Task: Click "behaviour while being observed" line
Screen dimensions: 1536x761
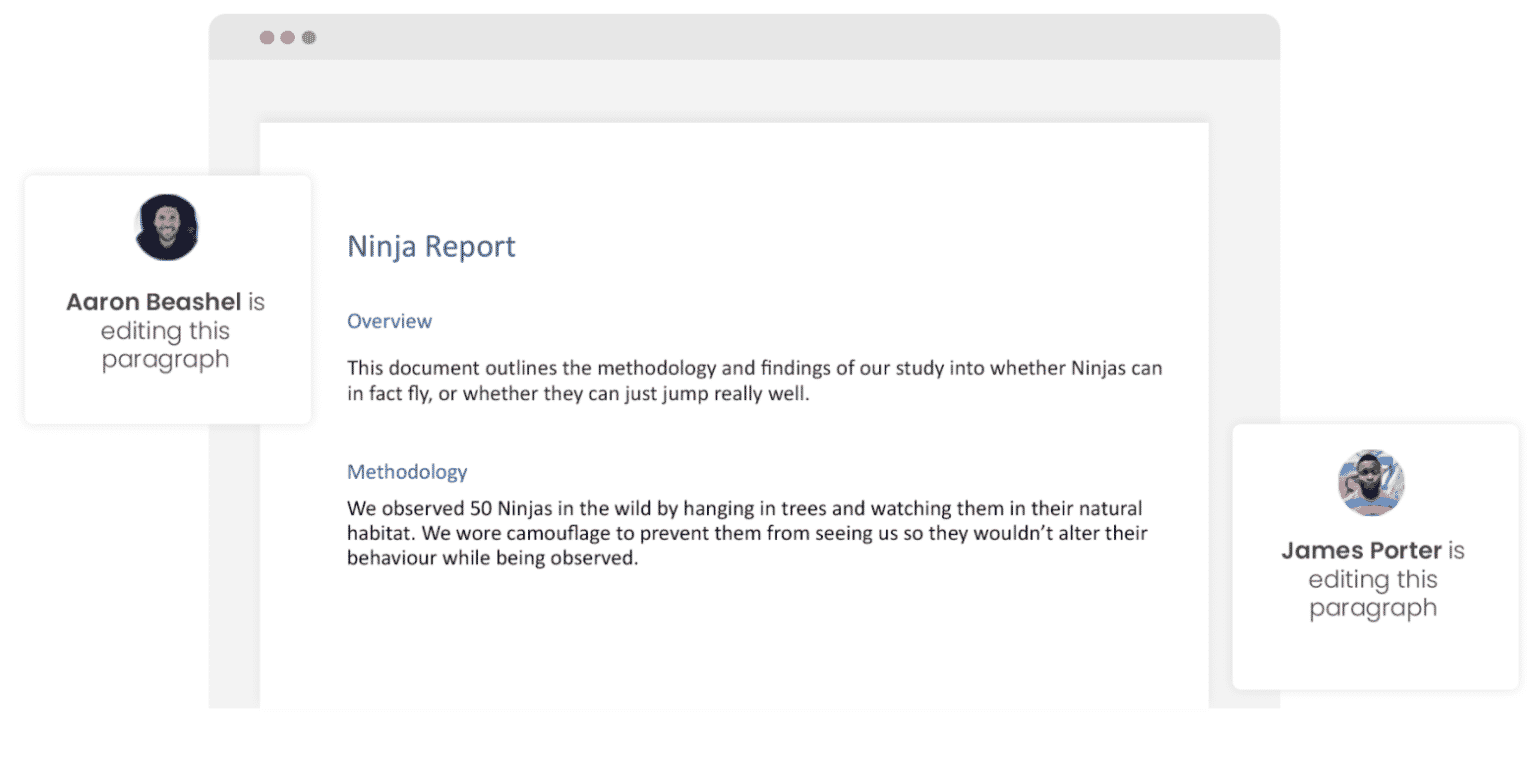Action: [x=491, y=558]
